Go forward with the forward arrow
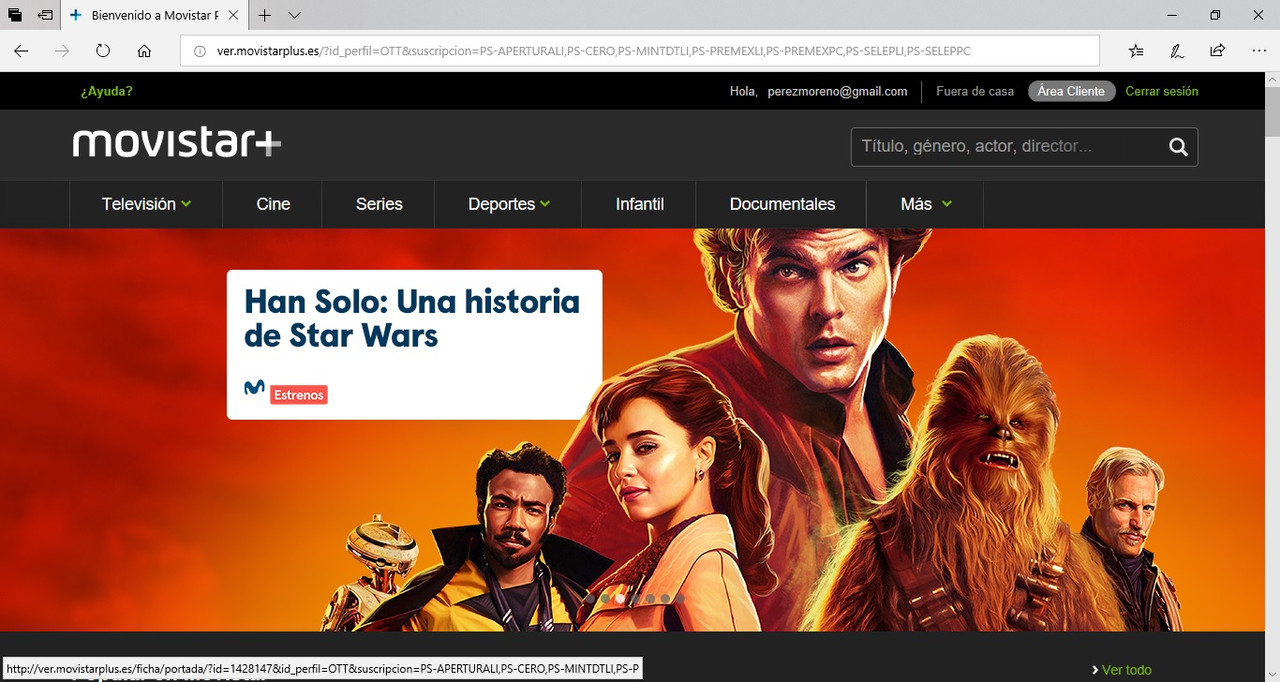 click(x=62, y=51)
